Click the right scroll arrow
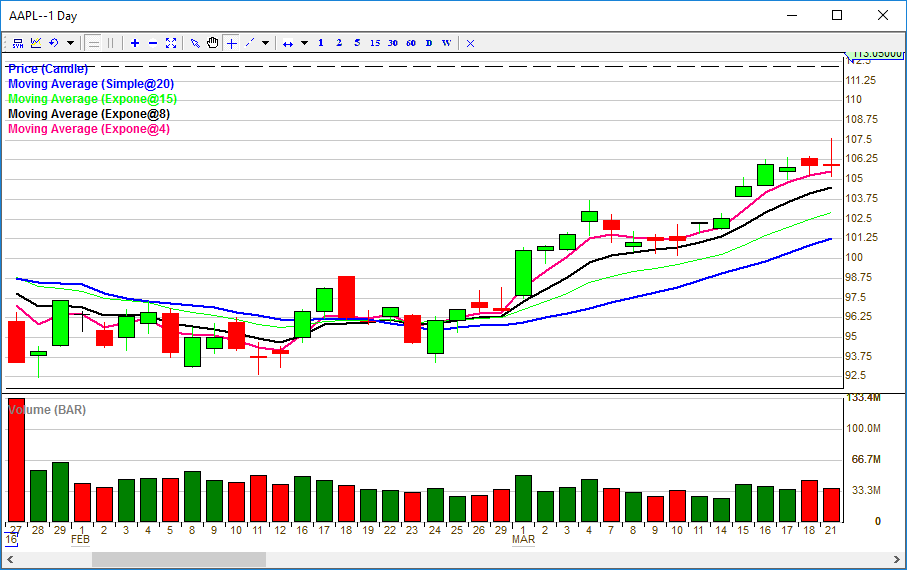 pyautogui.click(x=897, y=560)
